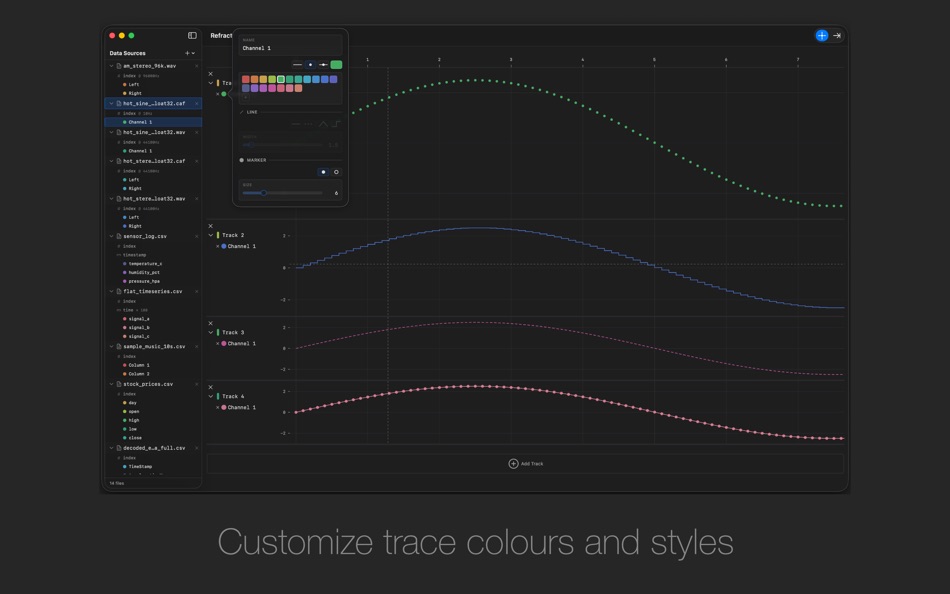Remove hot_sine_..loat32.caf from data sources

pyautogui.click(x=196, y=104)
